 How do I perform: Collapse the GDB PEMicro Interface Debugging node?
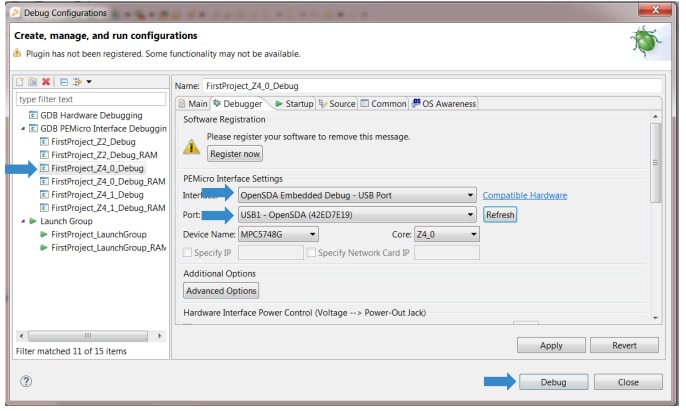(23, 129)
